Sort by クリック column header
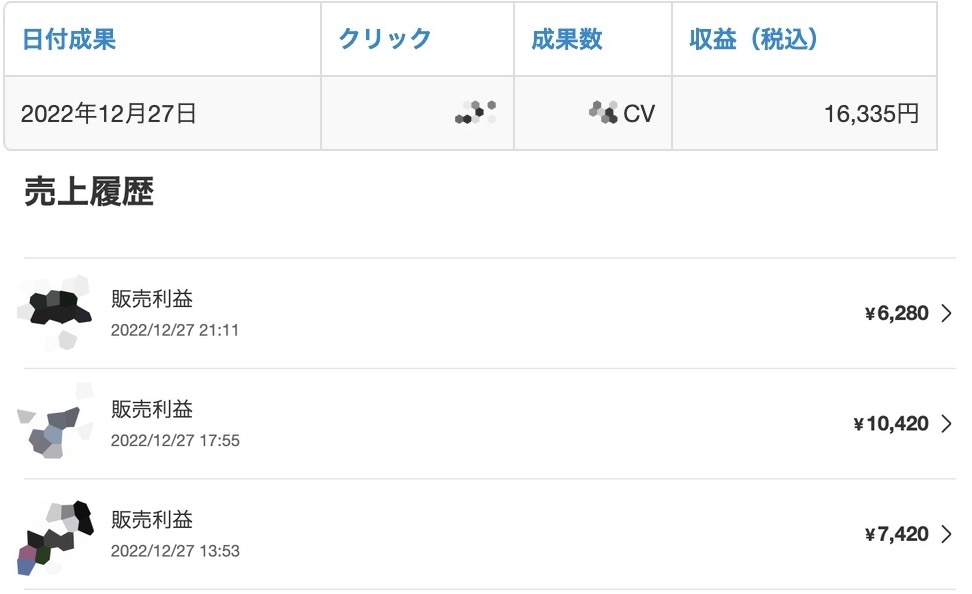The image size is (972, 594). coord(385,39)
